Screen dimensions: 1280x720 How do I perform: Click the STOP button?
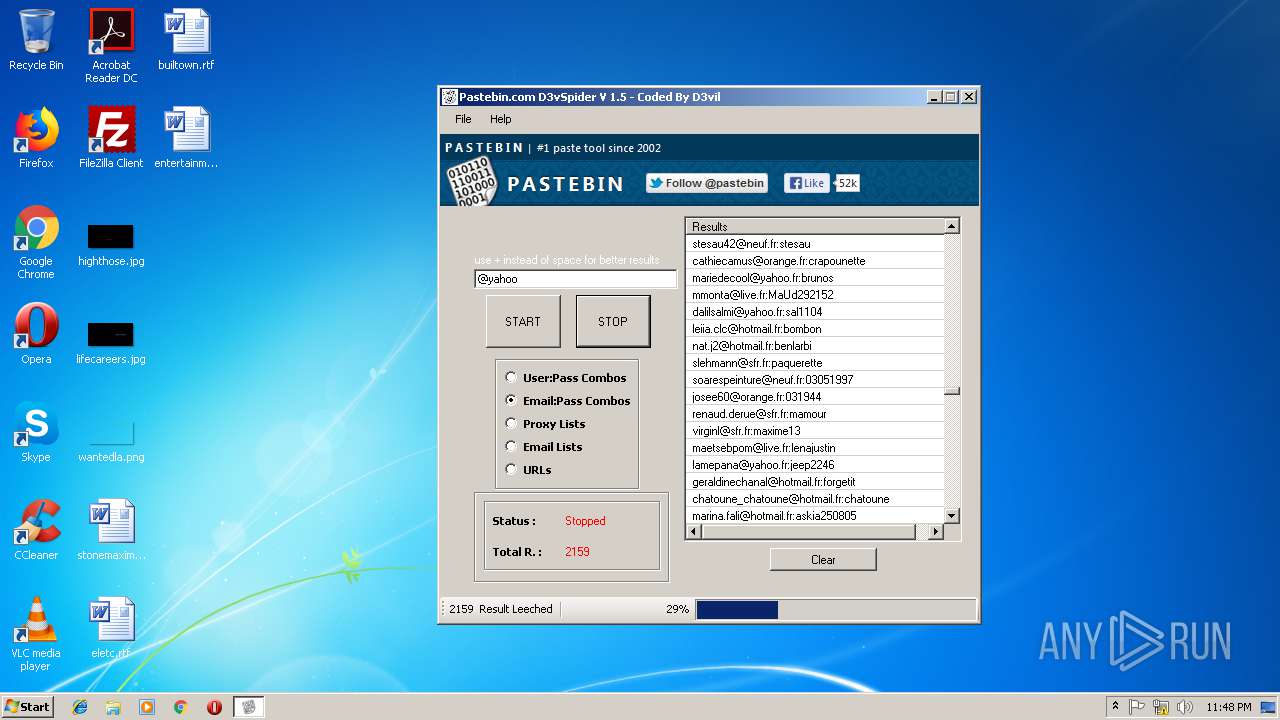[613, 321]
